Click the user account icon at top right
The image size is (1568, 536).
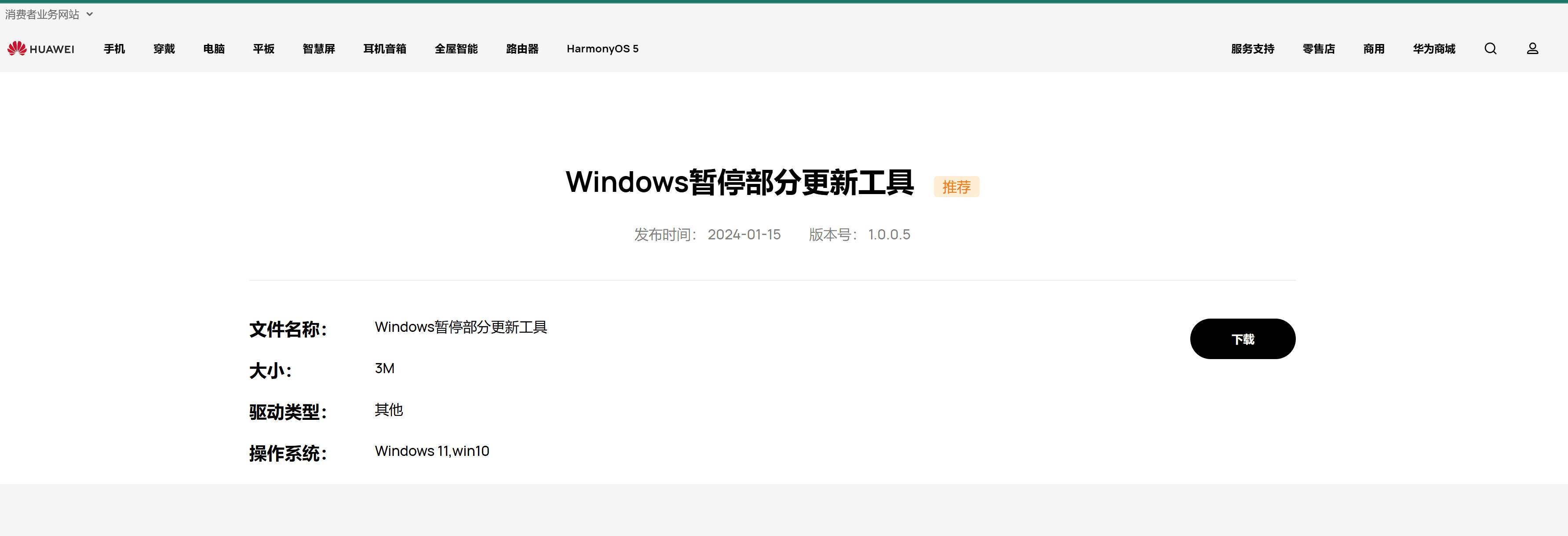(1533, 49)
